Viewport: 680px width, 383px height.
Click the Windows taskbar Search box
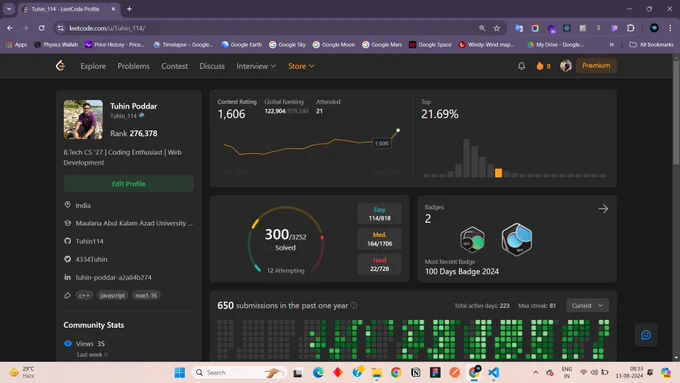point(239,373)
